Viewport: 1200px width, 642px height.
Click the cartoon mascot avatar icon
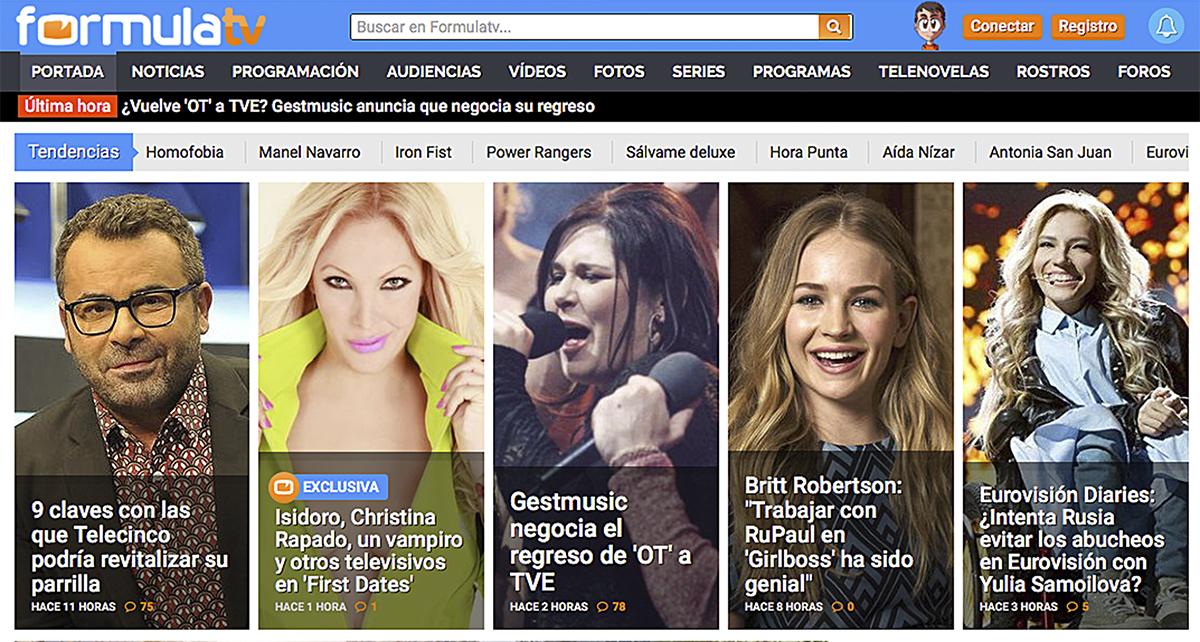pos(930,26)
